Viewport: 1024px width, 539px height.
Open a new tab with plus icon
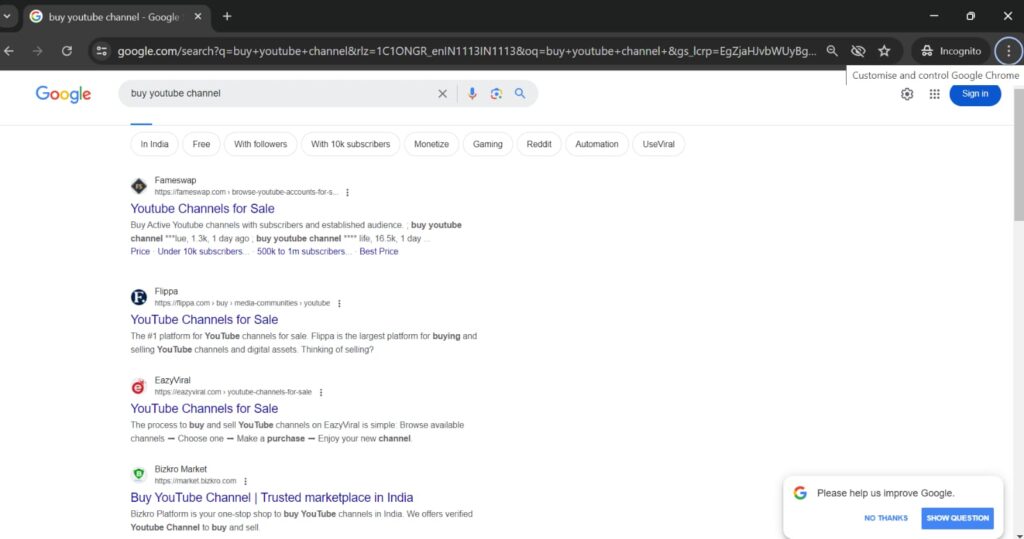227,16
